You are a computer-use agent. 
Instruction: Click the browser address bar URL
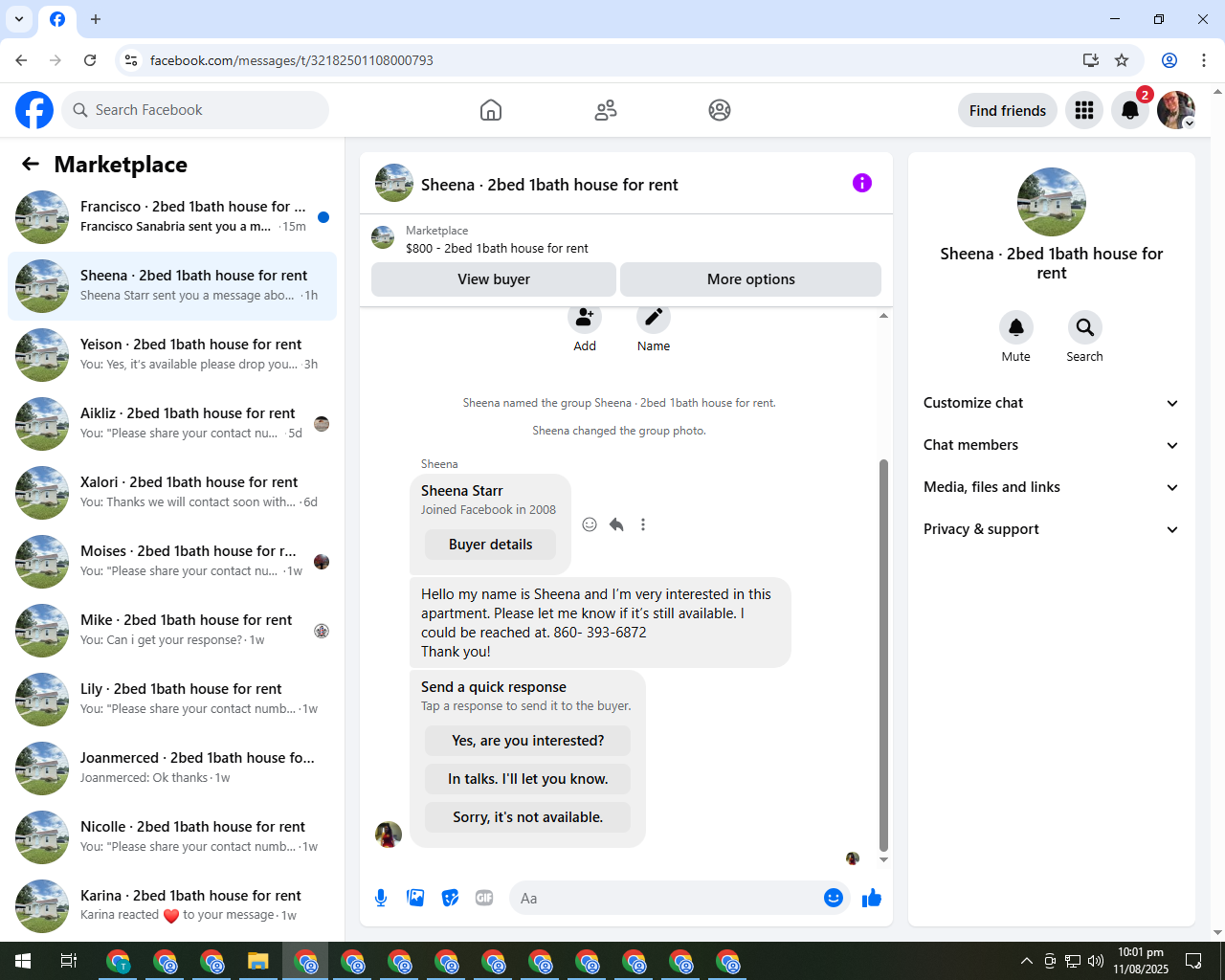click(x=292, y=60)
